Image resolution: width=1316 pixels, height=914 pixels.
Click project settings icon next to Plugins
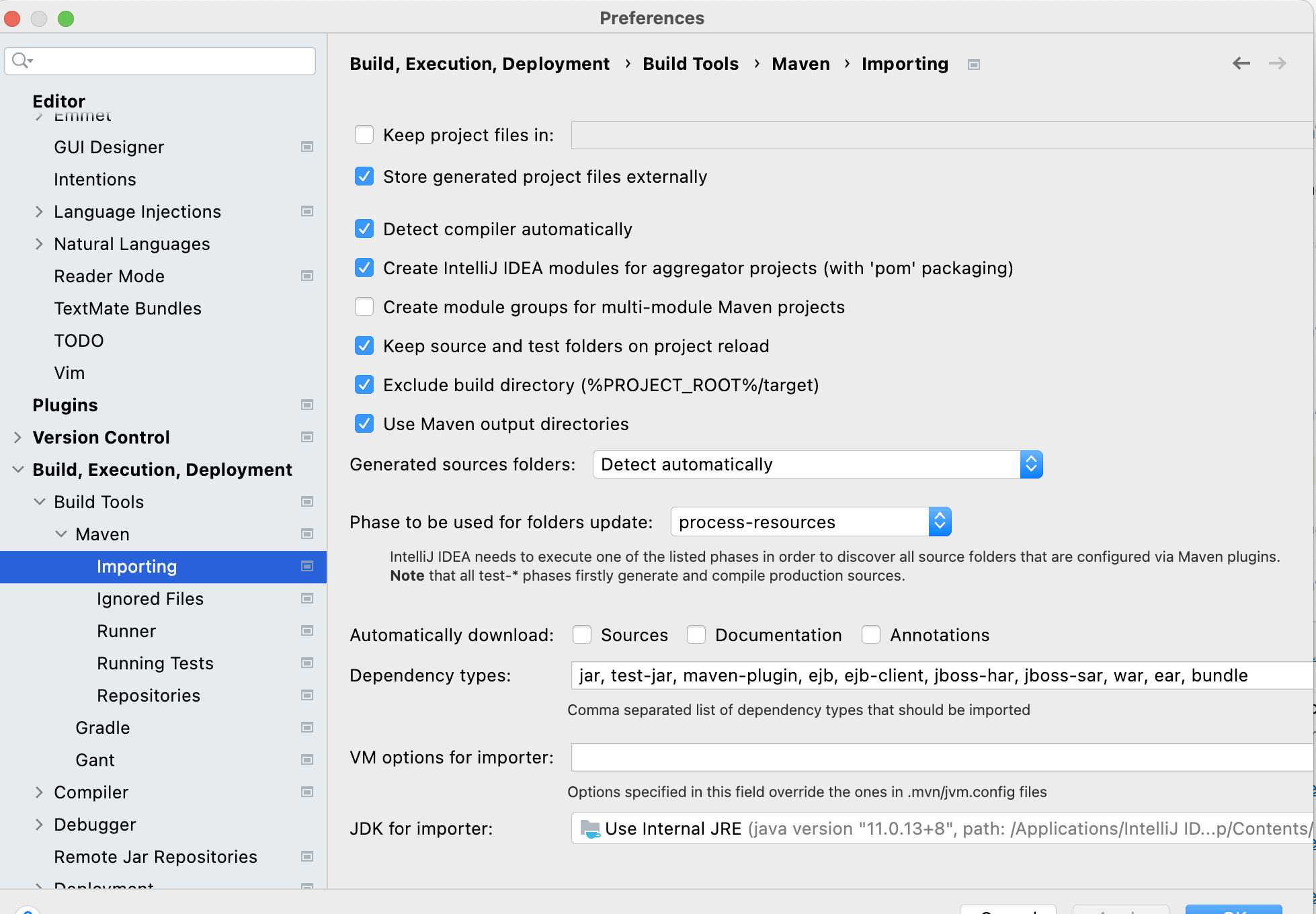[307, 405]
